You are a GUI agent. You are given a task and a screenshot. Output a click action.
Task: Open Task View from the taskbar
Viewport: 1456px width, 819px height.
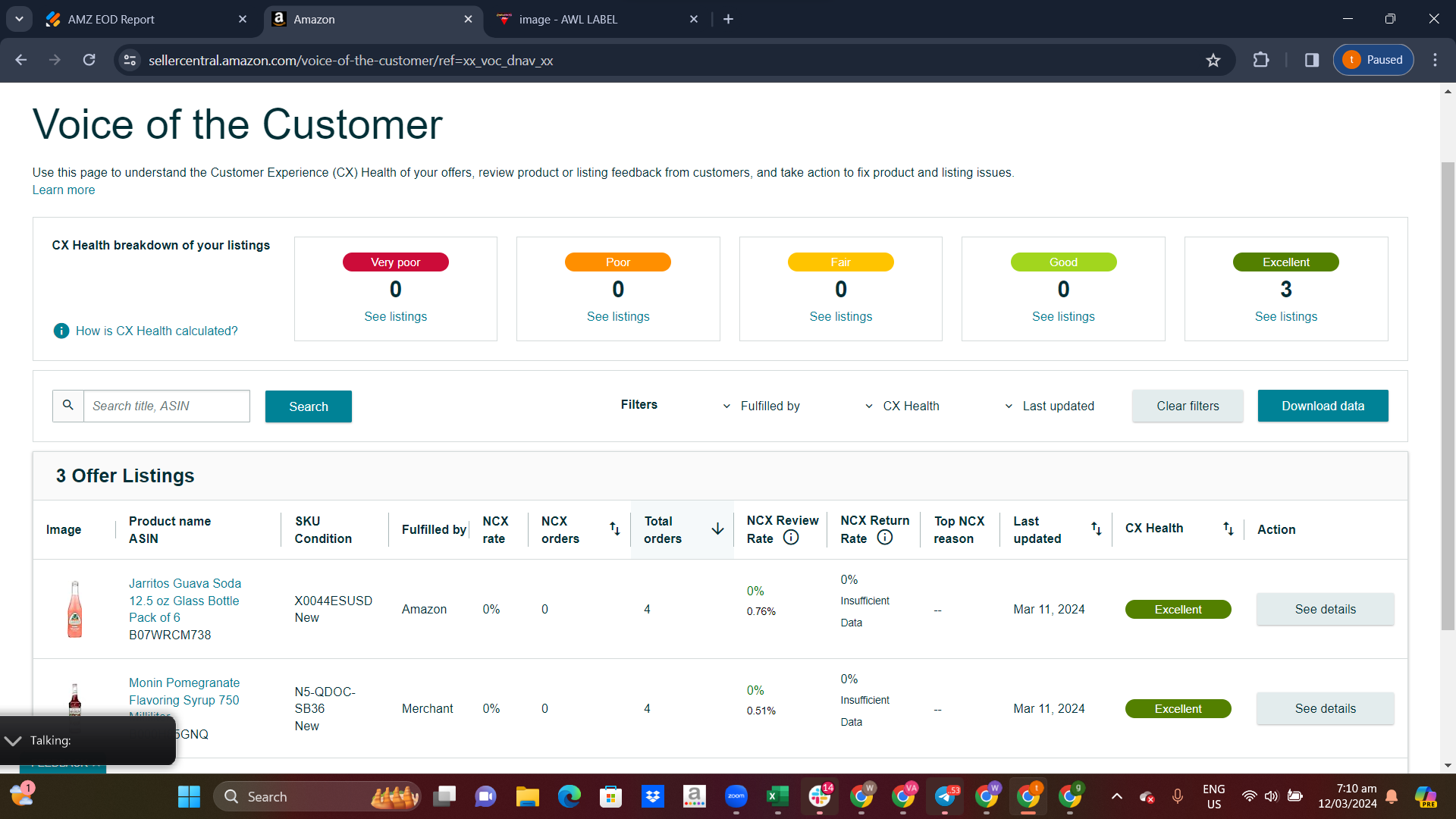[x=444, y=797]
